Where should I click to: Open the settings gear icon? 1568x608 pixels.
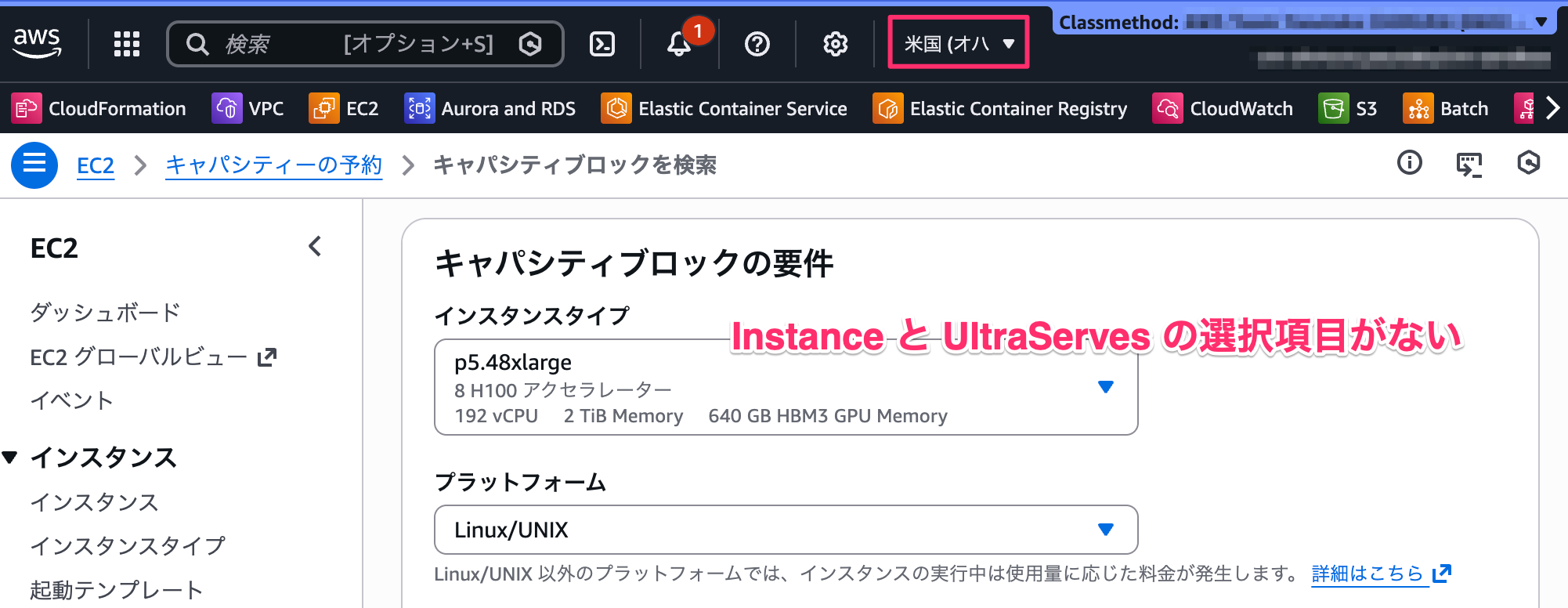pyautogui.click(x=836, y=44)
